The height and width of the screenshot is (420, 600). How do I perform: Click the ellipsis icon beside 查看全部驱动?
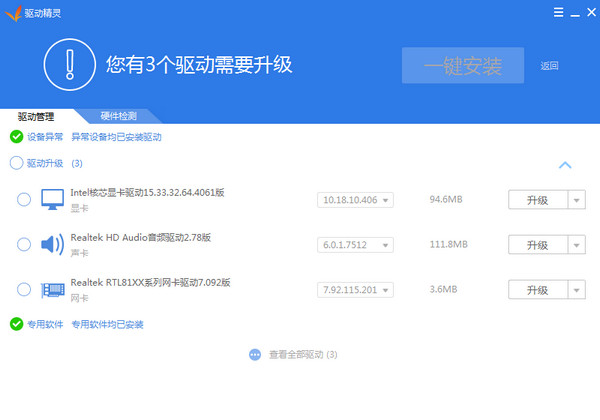(255, 354)
